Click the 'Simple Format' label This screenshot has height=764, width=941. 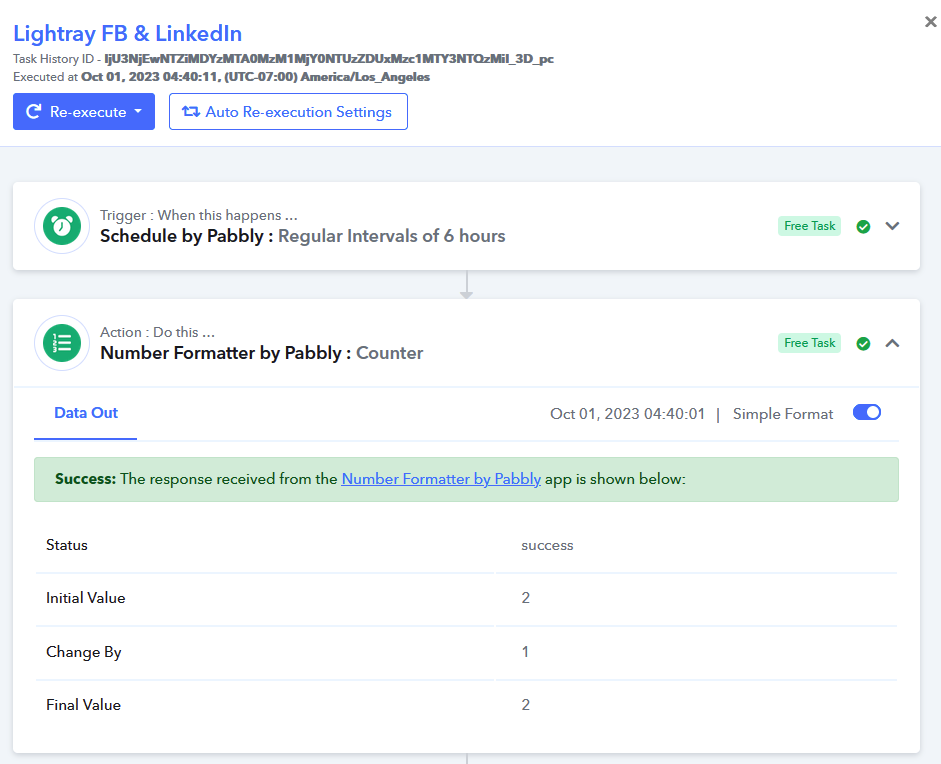[x=783, y=414]
